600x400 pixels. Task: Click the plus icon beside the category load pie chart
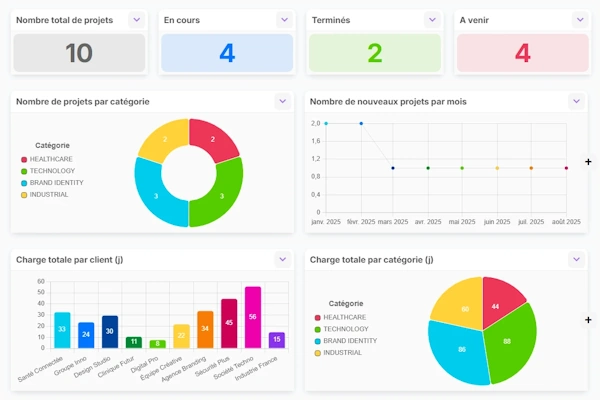(x=588, y=320)
